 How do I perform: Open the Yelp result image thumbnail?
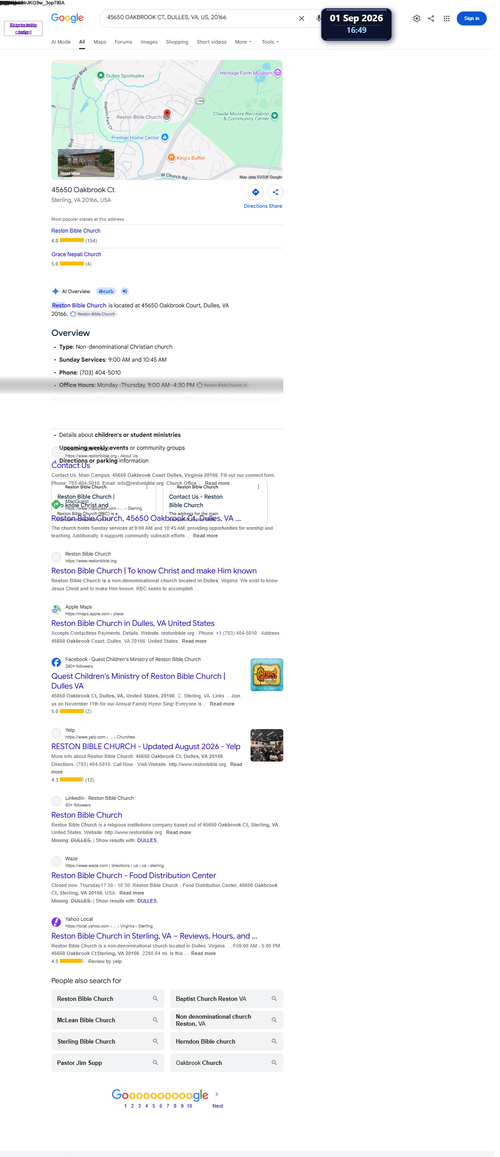[266, 745]
